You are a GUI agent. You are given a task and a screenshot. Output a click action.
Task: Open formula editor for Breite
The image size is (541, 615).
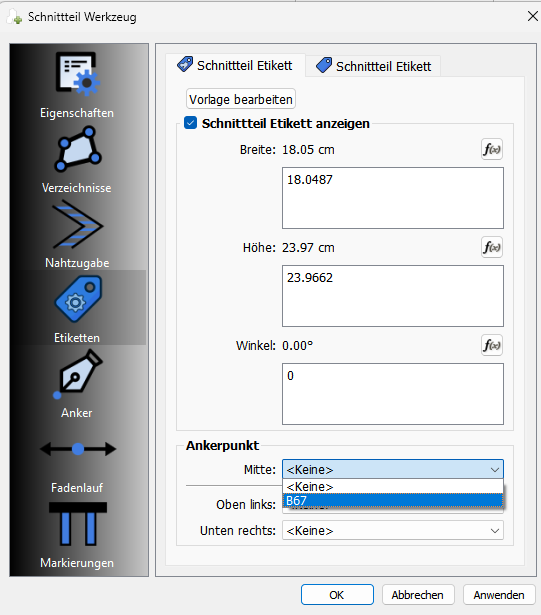(492, 149)
